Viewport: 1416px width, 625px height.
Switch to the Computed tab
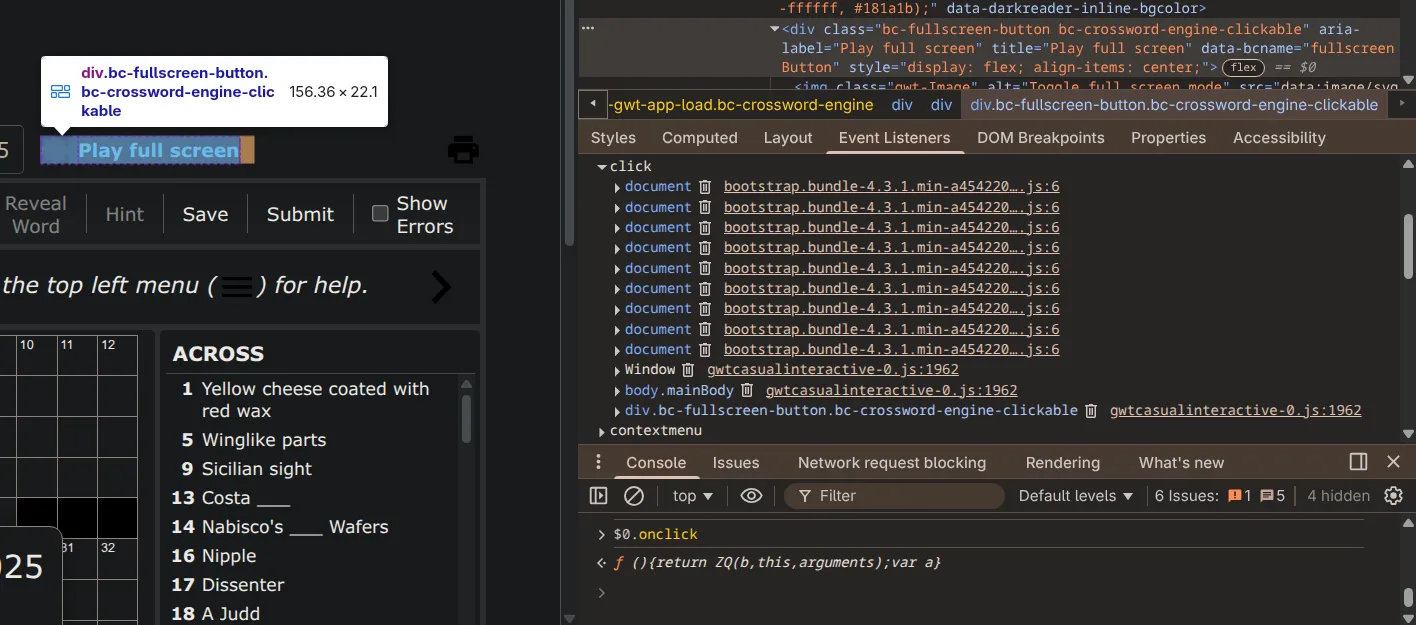tap(699, 137)
